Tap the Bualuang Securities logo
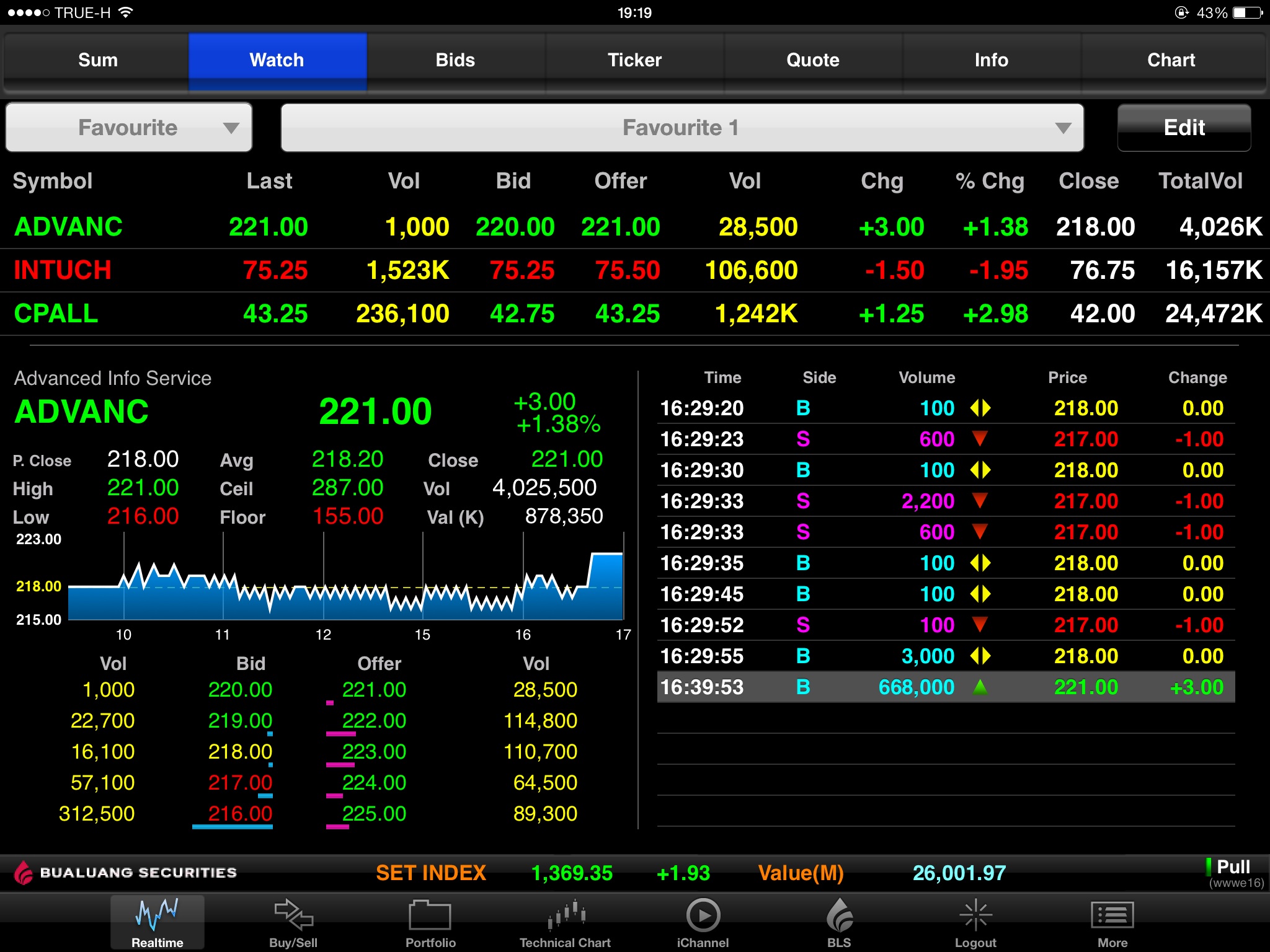1270x952 pixels. click(126, 873)
